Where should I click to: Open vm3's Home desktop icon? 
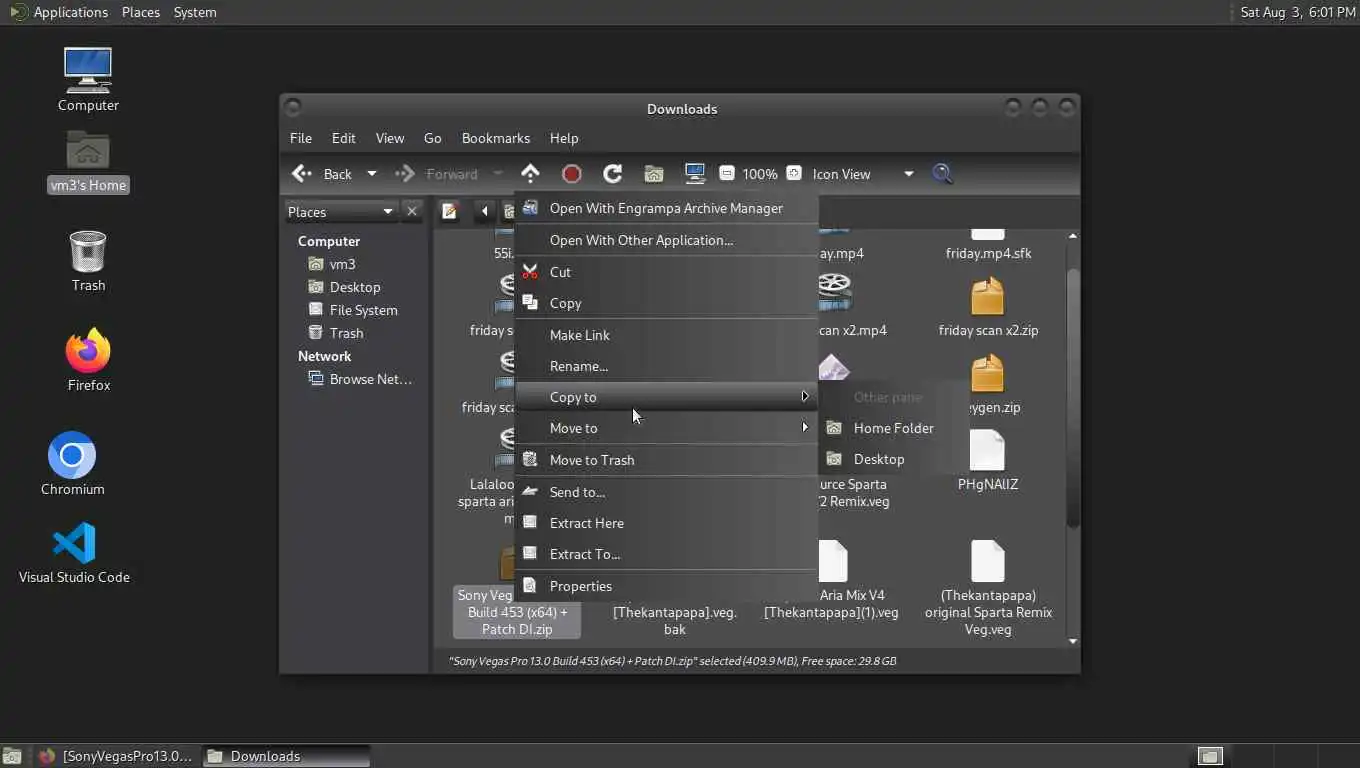point(88,161)
